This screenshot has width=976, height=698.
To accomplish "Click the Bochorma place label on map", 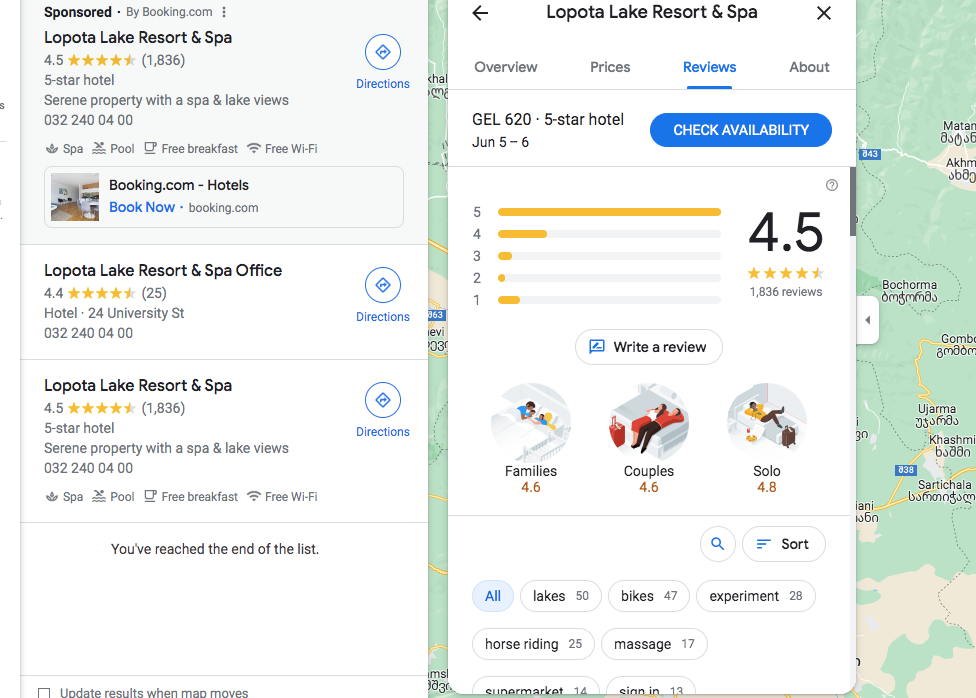I will tap(909, 291).
